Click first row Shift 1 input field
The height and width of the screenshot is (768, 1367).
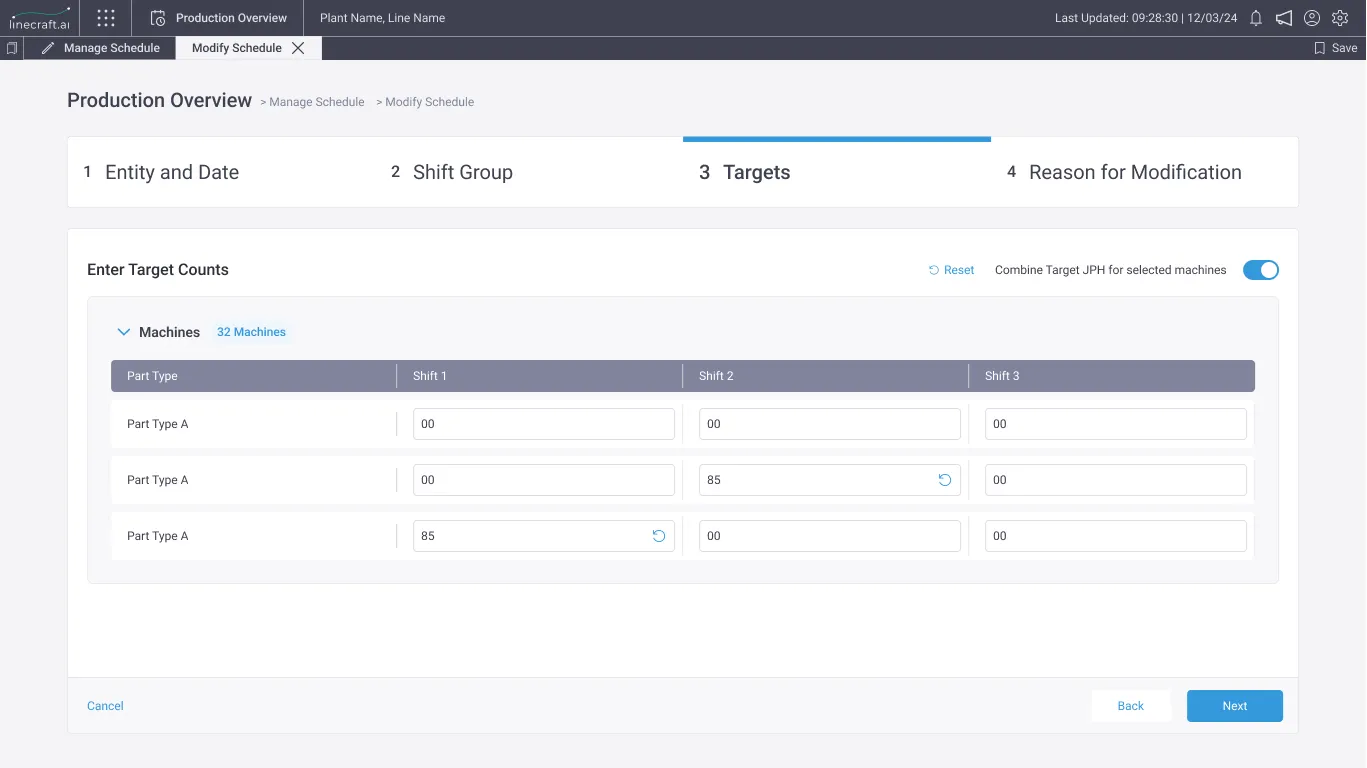coord(544,424)
